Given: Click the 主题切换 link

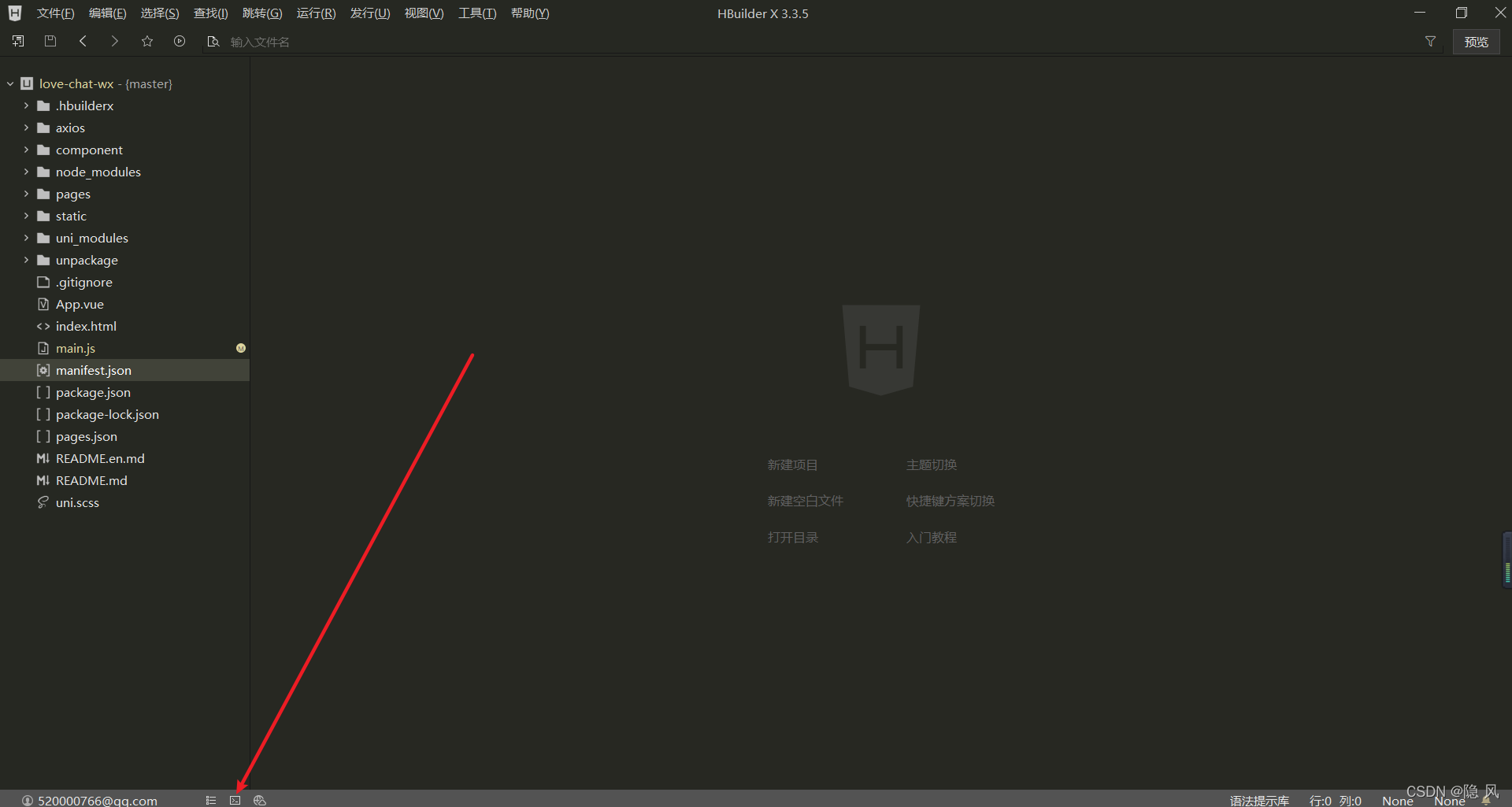Looking at the screenshot, I should pyautogui.click(x=931, y=465).
